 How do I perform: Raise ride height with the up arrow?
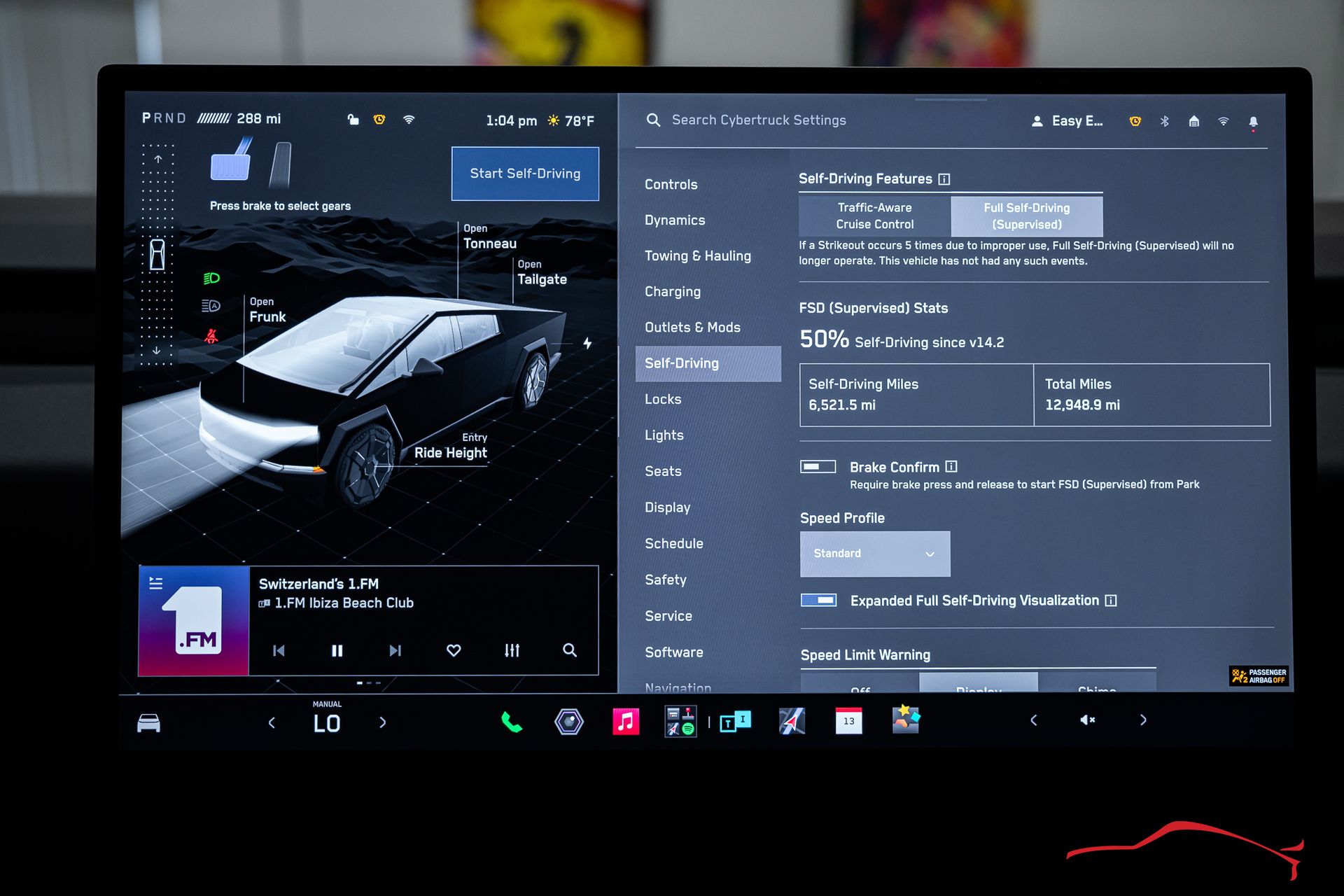(158, 159)
